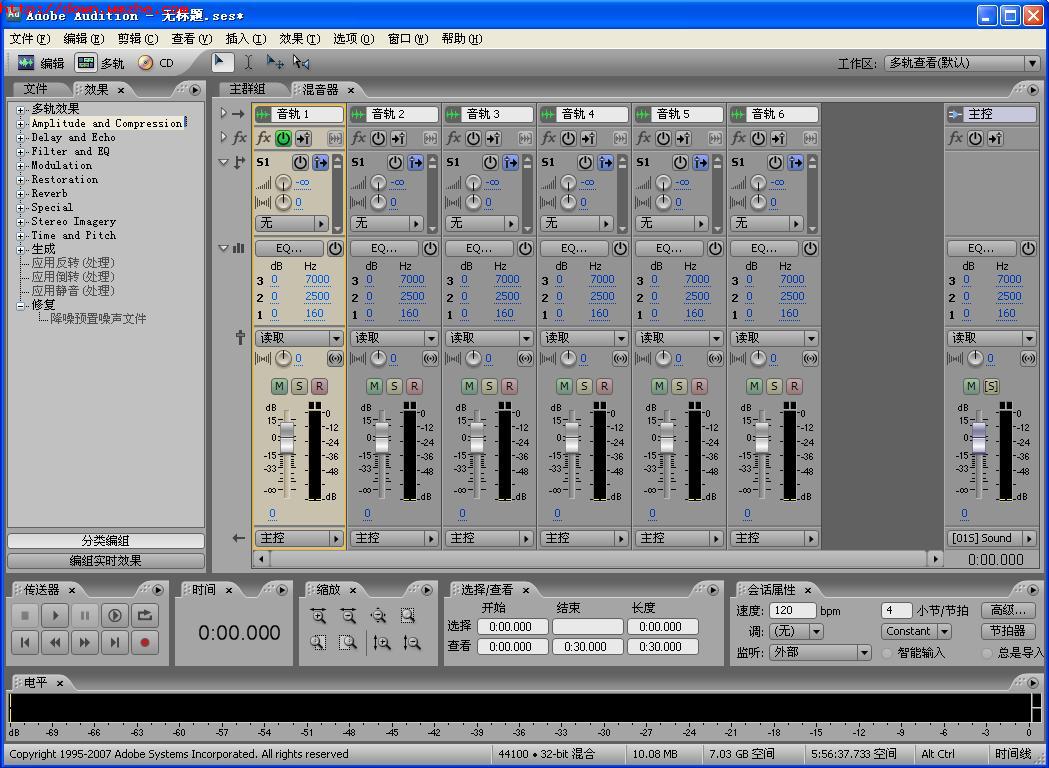Mute track 音轨 1 with M button
This screenshot has width=1049, height=768.
279,386
